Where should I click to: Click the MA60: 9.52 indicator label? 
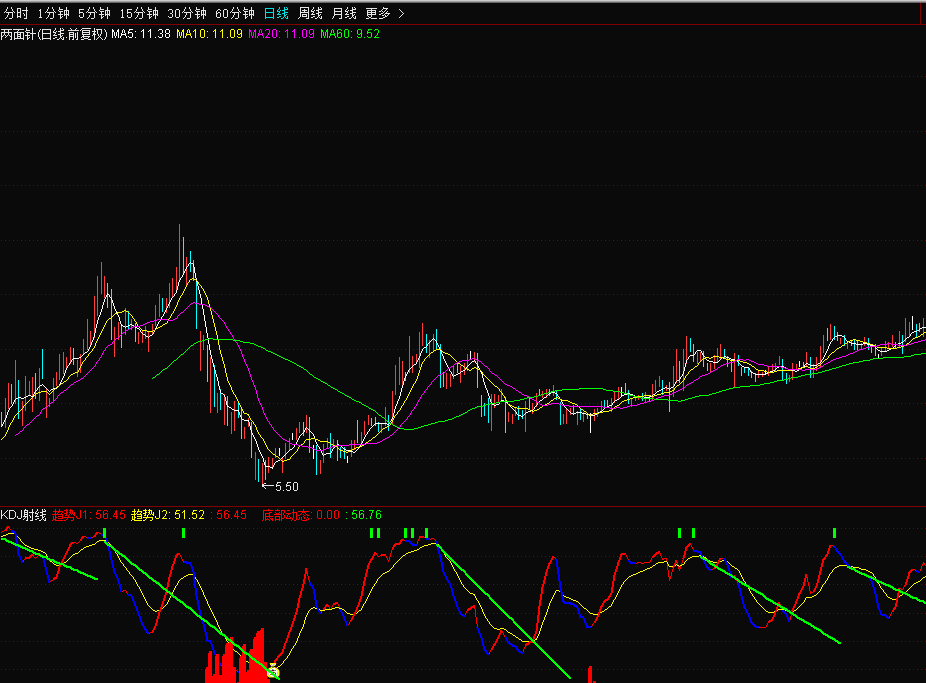pyautogui.click(x=350, y=34)
